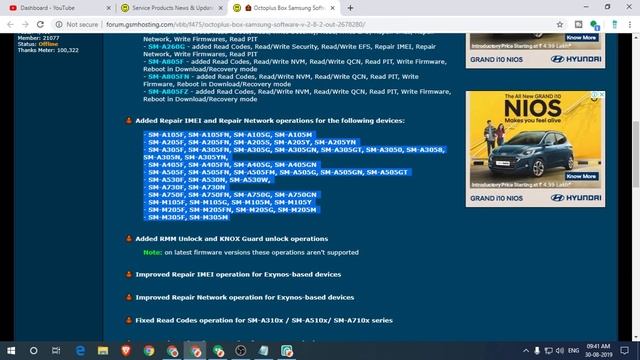Open a new browser tab
The width and height of the screenshot is (640, 360).
350,8
